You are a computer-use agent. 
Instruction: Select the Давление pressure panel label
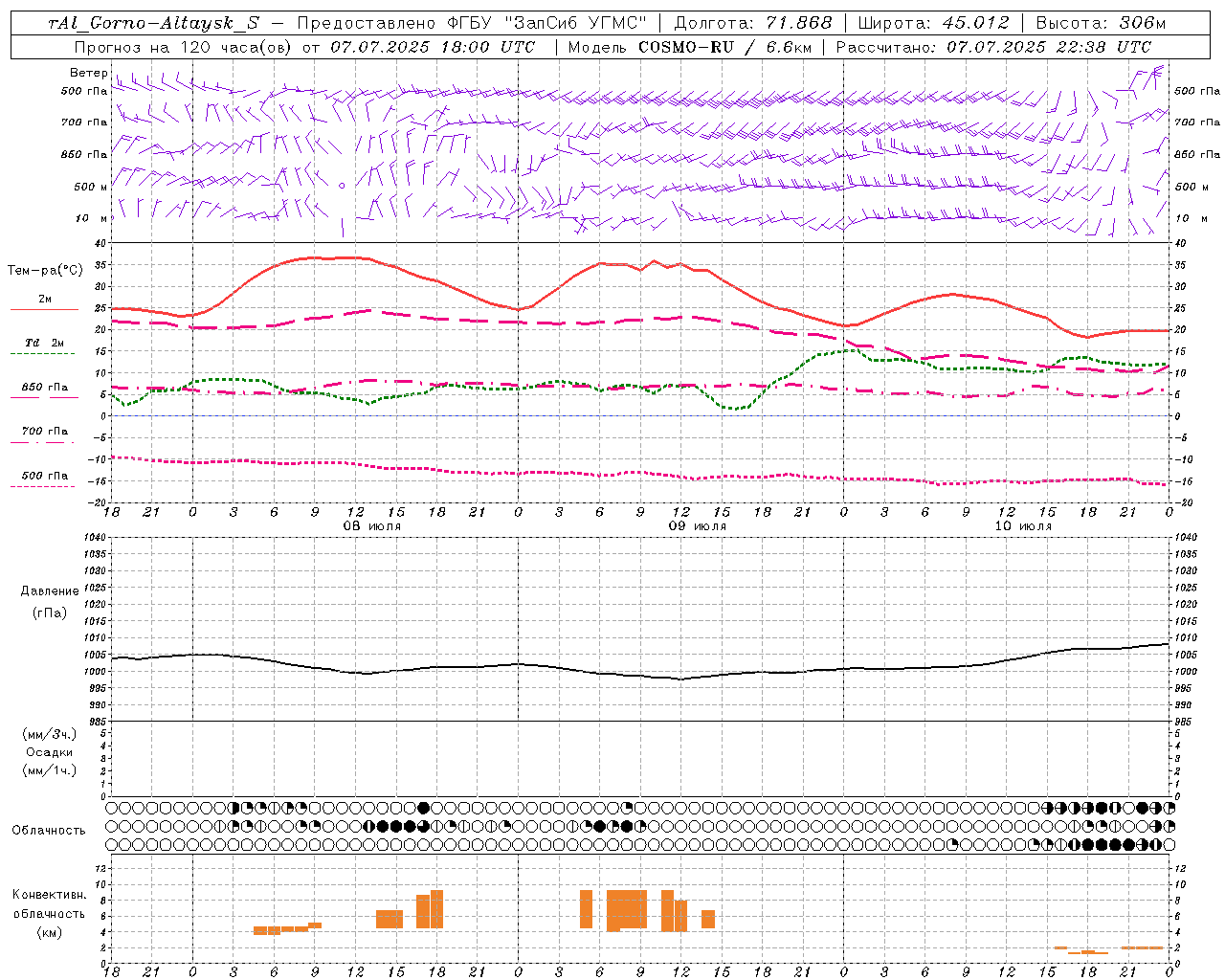(50, 591)
